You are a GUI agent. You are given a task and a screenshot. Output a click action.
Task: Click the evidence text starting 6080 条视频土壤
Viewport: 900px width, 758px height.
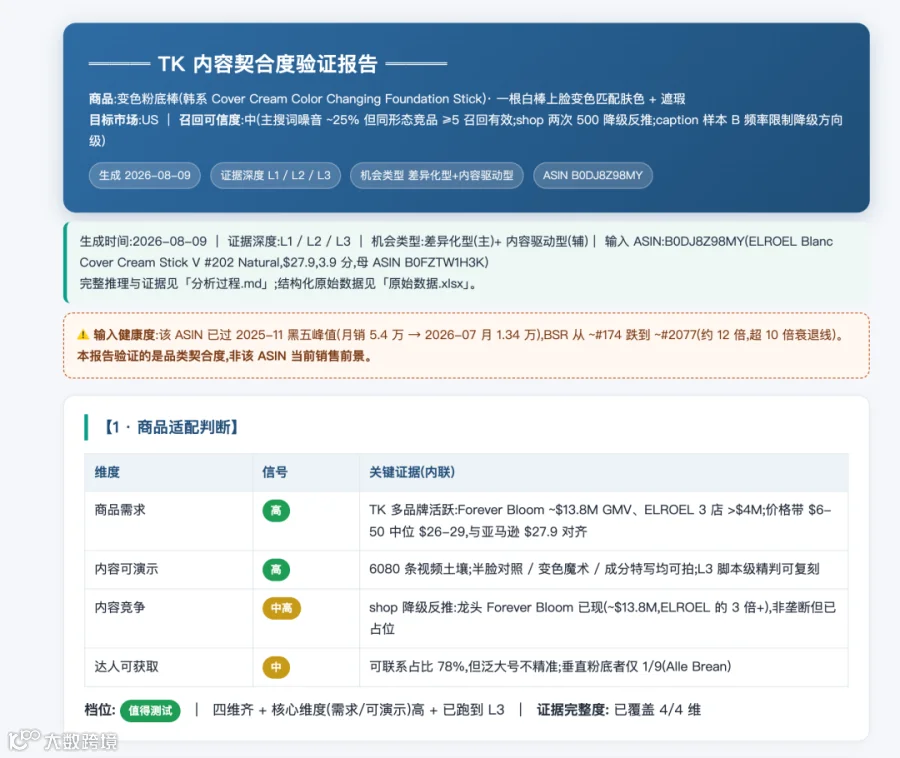pyautogui.click(x=594, y=569)
